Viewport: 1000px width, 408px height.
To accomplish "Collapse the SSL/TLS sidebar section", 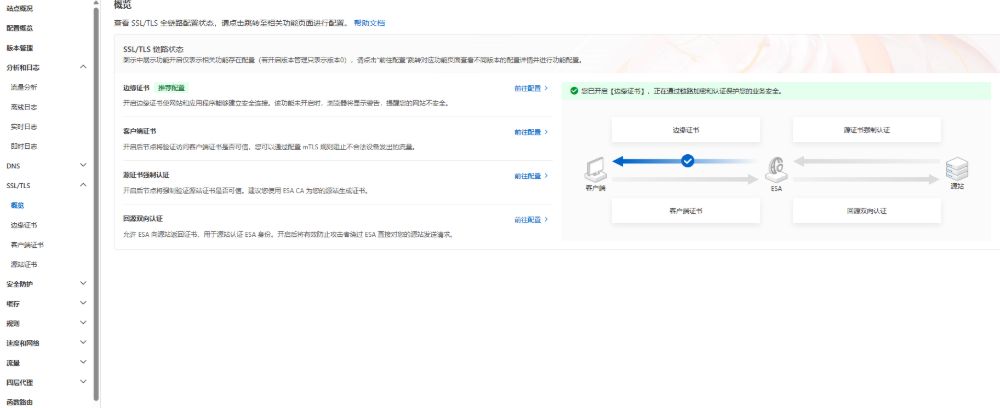I will tap(83, 185).
